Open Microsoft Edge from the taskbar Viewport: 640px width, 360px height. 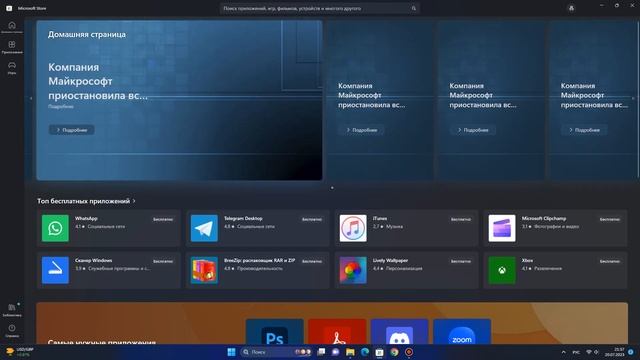click(x=365, y=352)
